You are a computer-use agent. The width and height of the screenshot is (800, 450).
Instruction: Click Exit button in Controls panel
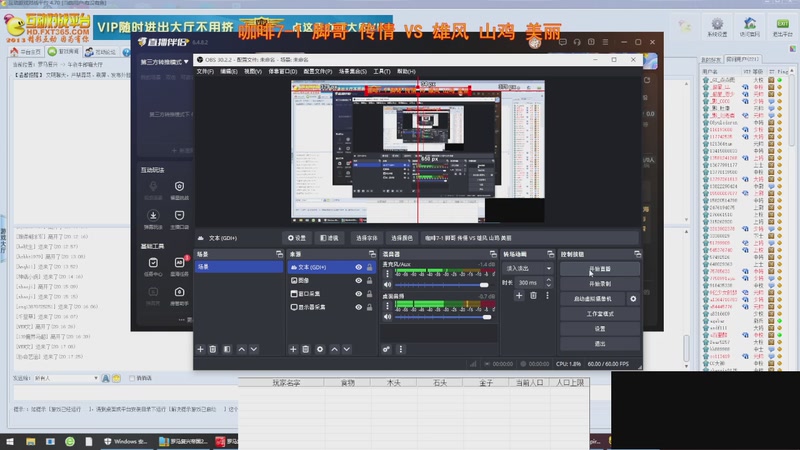tap(599, 344)
